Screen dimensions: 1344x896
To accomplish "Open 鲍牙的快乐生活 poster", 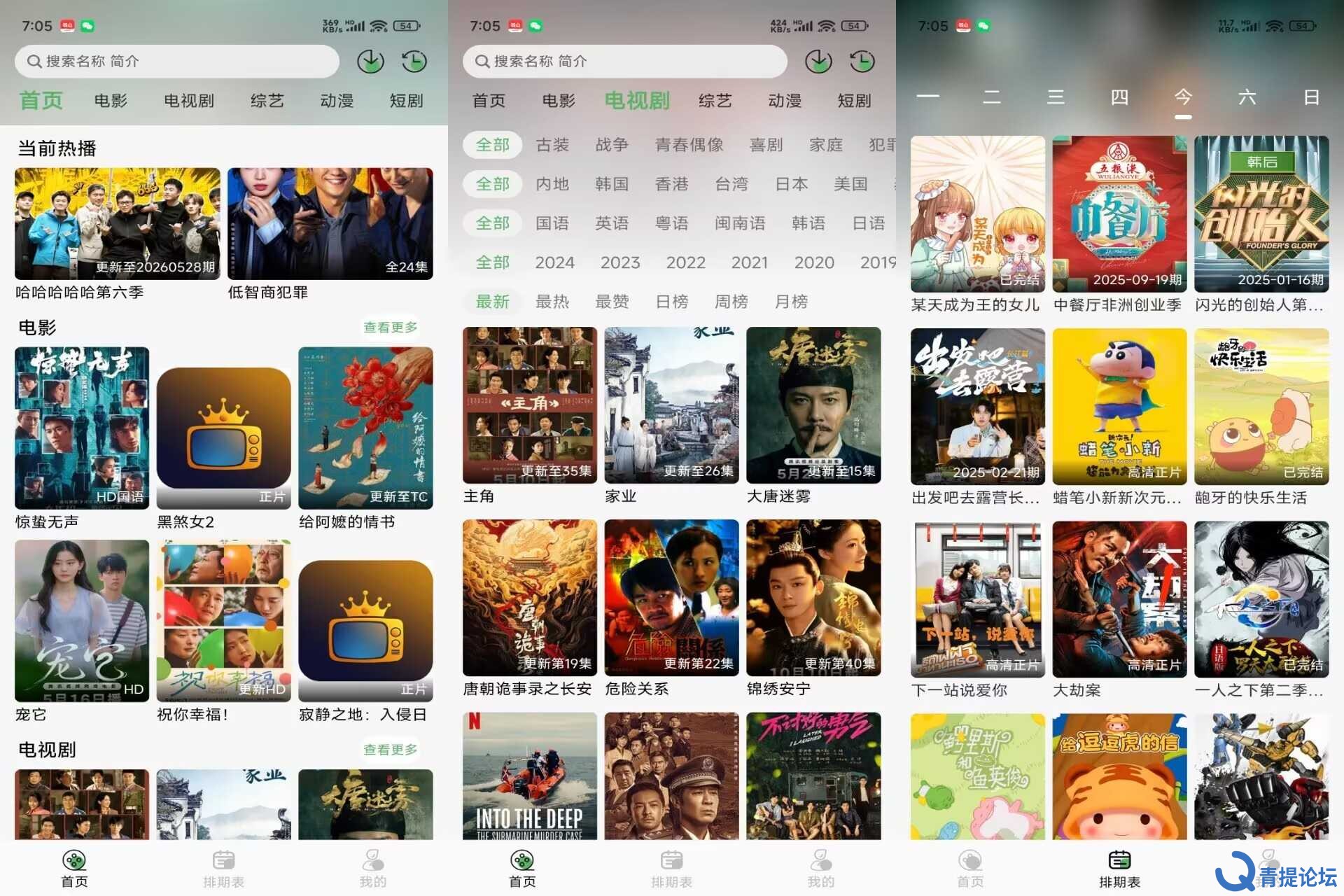I will (1261, 407).
